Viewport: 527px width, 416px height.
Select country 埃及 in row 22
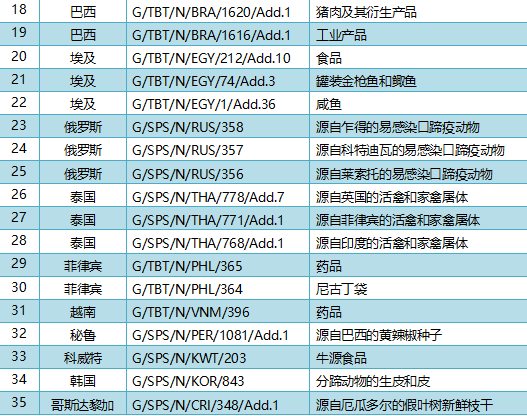point(83,104)
